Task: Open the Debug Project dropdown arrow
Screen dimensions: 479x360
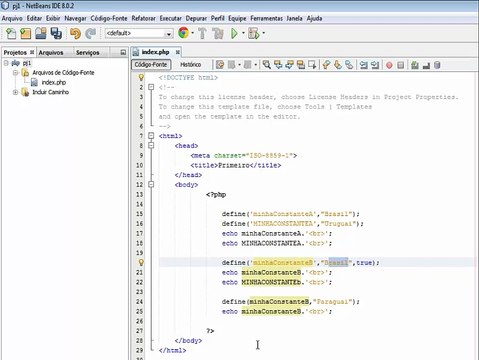Action: [264, 33]
